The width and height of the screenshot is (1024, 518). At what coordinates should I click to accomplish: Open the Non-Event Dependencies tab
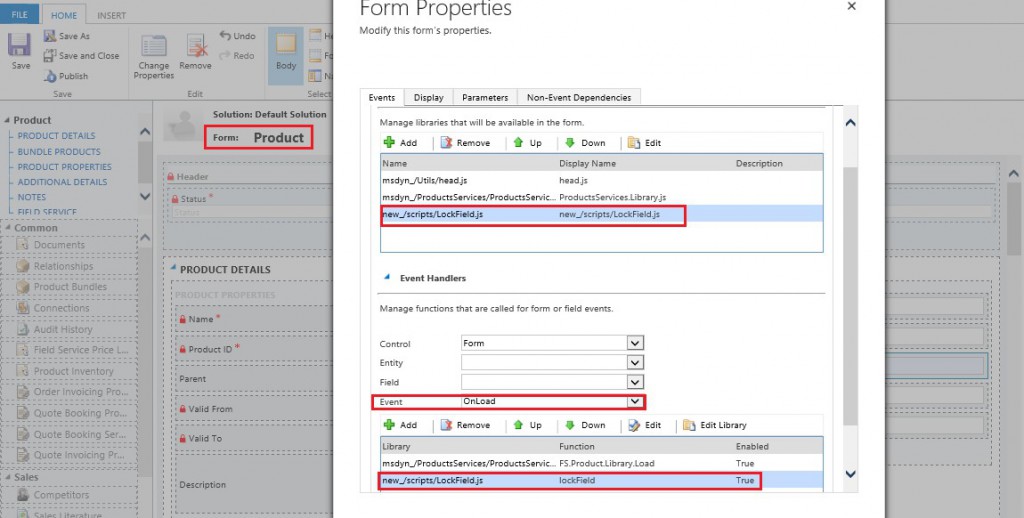(579, 97)
